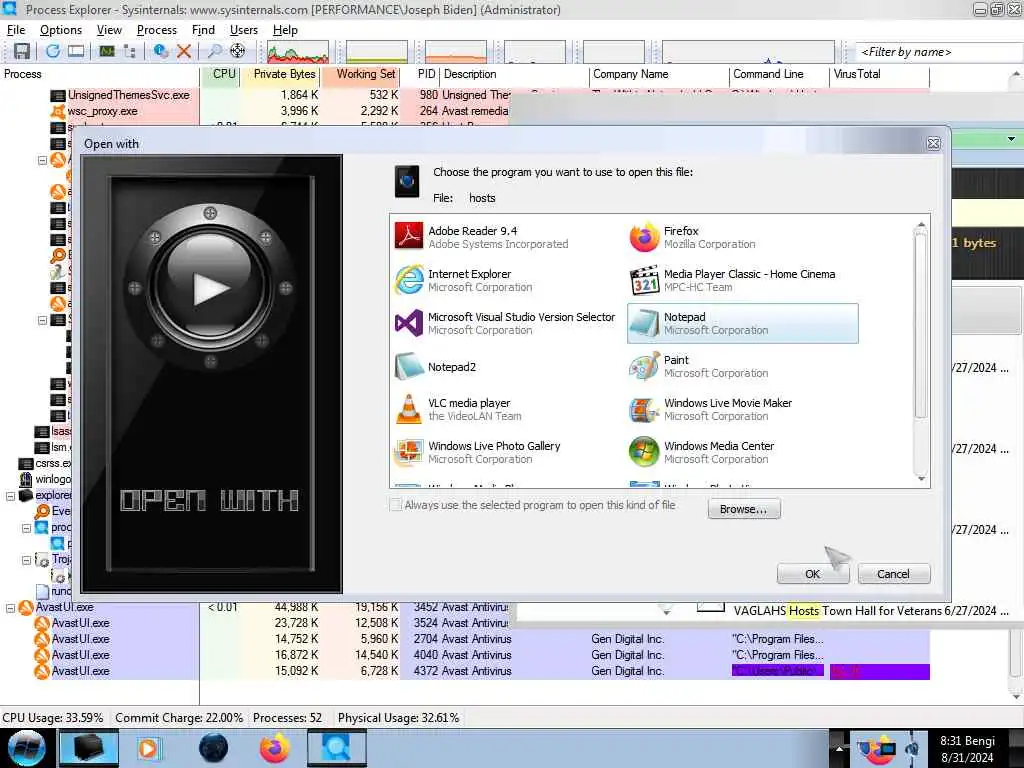
Task: Sort by the Private Bytes column header
Action: (280, 74)
